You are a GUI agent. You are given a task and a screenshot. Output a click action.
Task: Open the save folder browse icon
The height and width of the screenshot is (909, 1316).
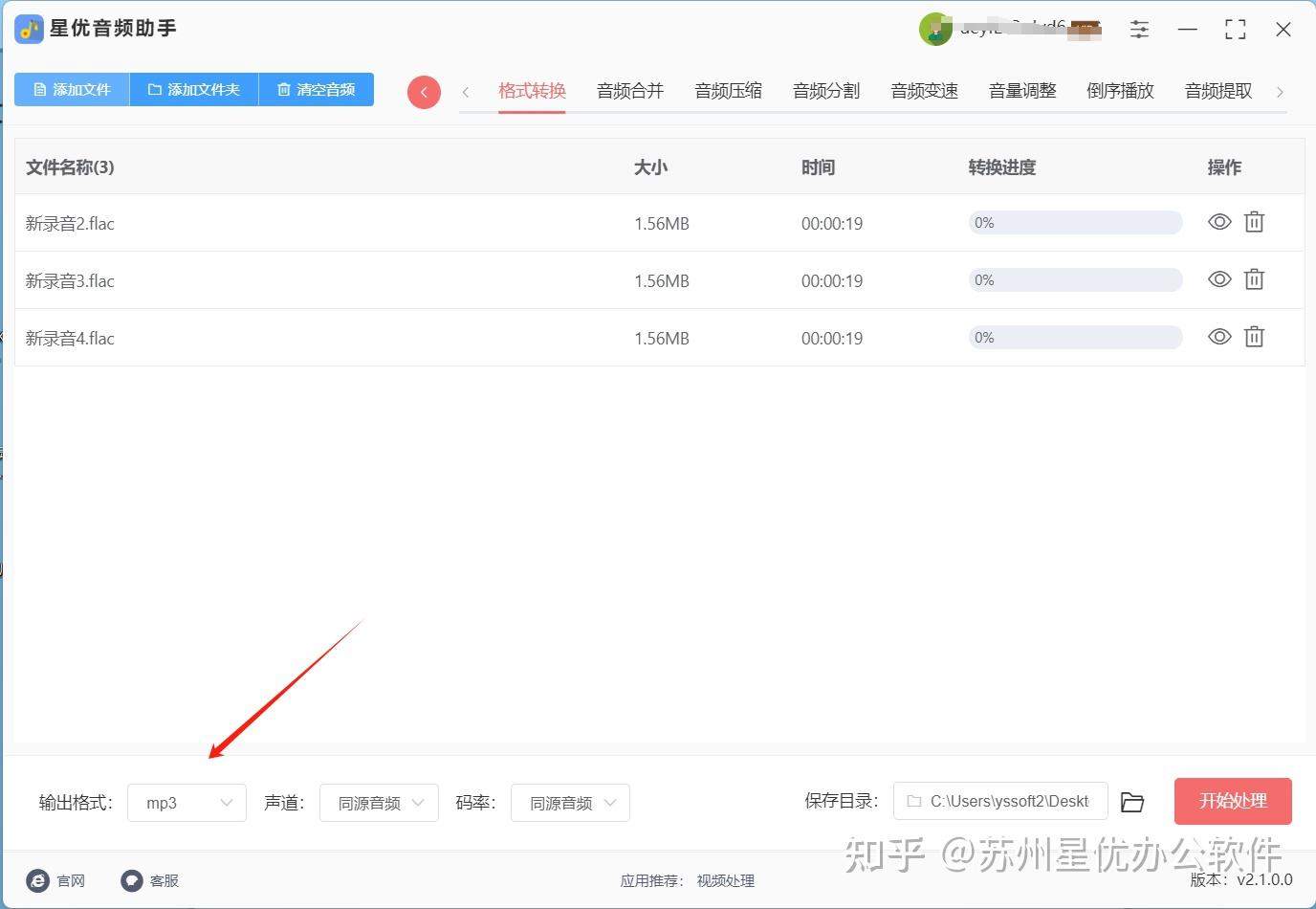pyautogui.click(x=1132, y=802)
